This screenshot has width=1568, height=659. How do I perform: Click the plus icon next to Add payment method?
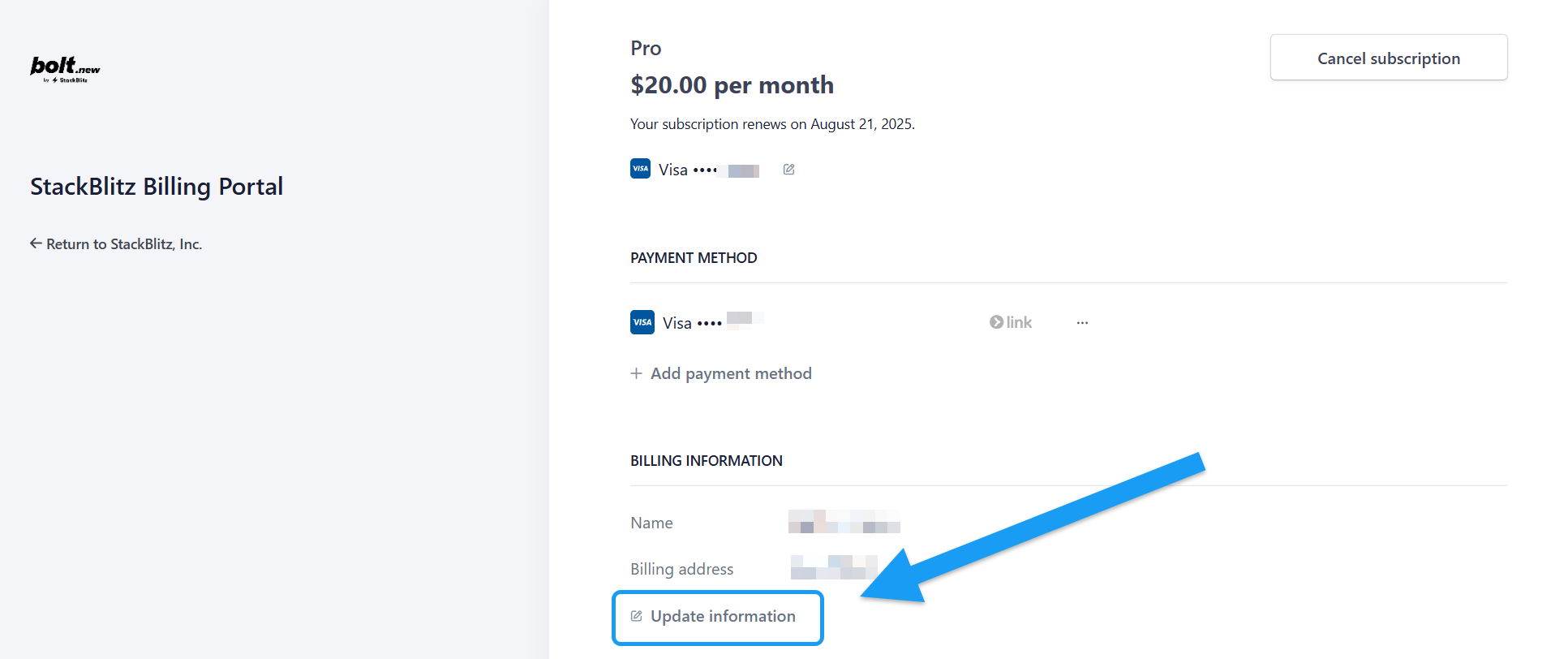point(636,373)
